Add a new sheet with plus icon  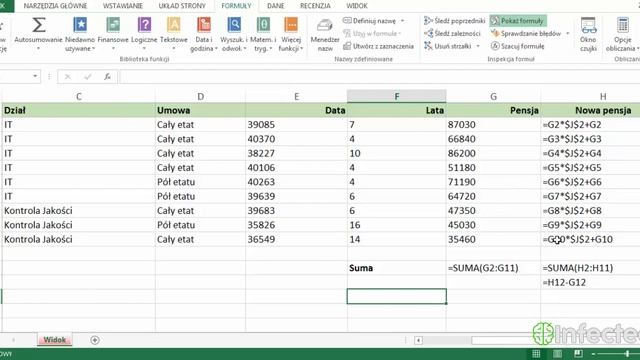tap(95, 340)
